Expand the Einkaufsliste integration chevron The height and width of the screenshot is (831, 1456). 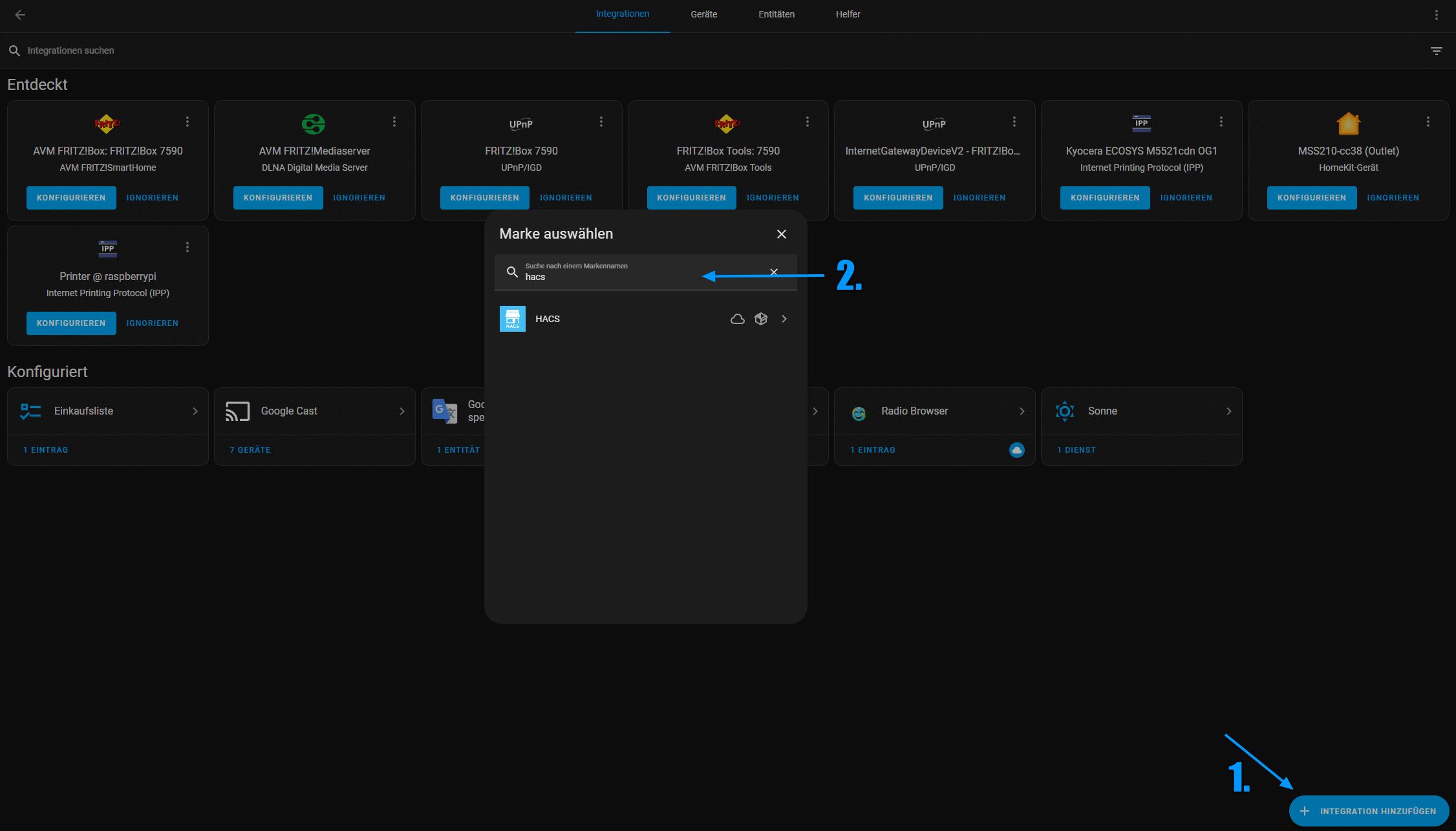[x=195, y=411]
